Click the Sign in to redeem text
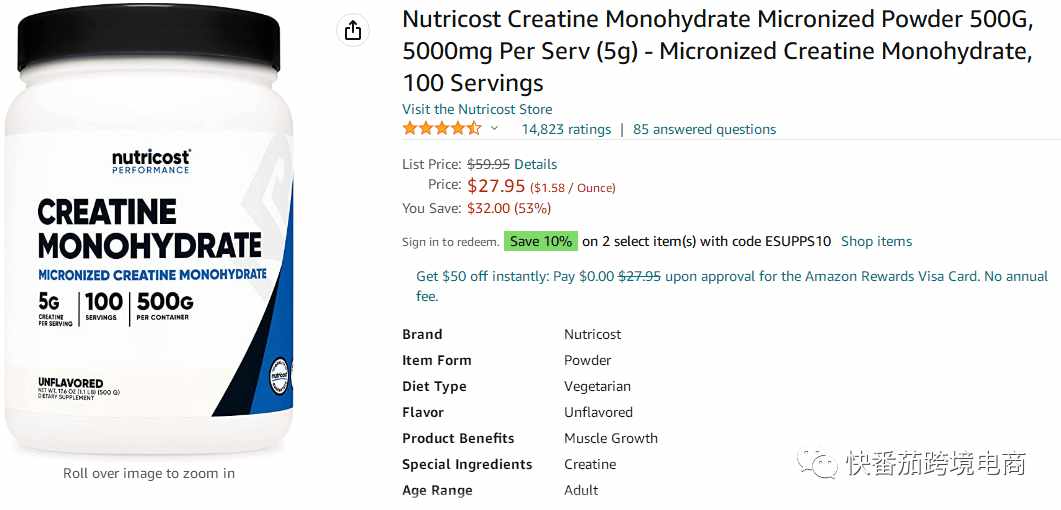The height and width of the screenshot is (510, 1061). click(x=451, y=242)
